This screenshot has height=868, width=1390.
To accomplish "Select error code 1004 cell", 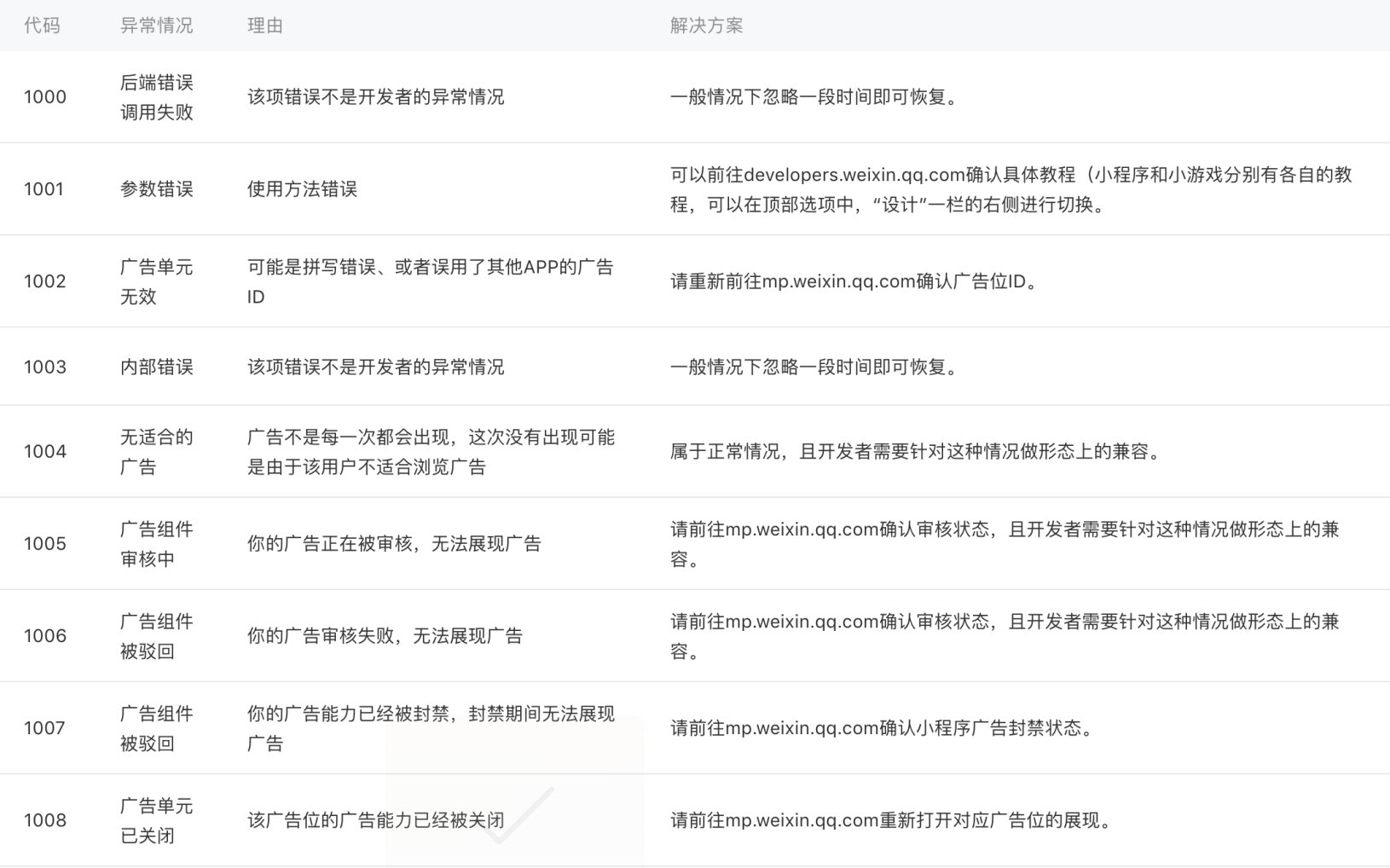I will point(45,451).
